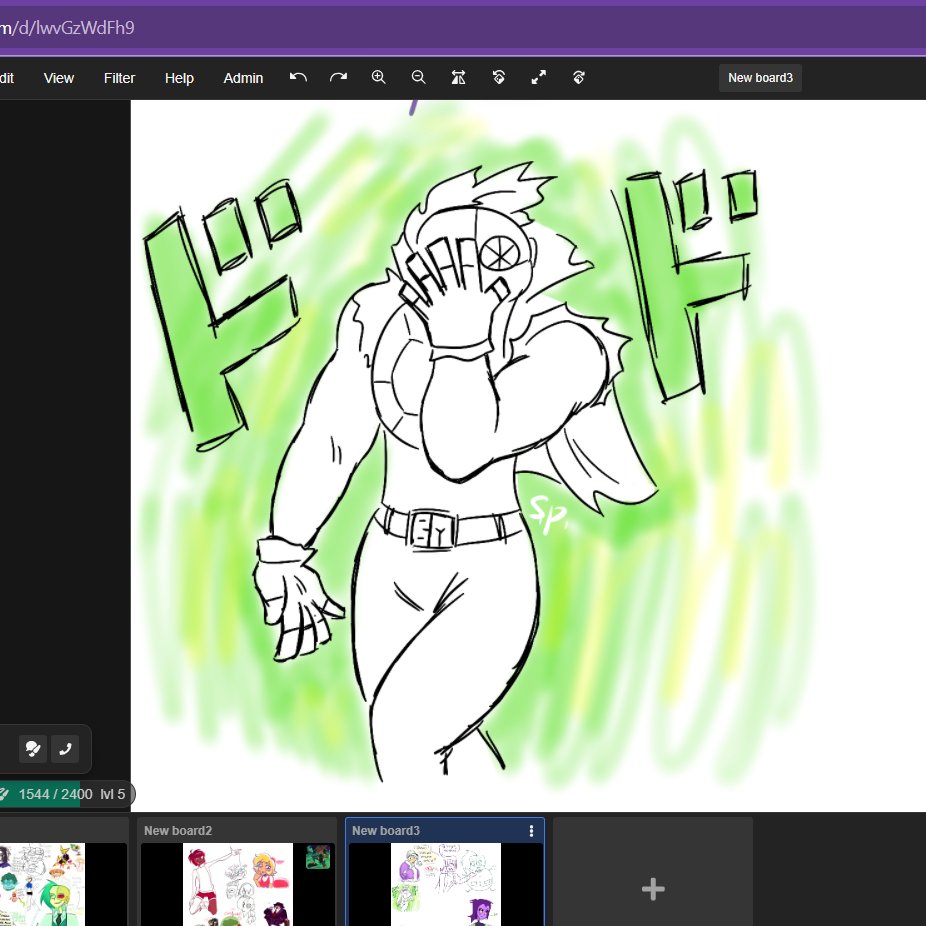Click the New board3 tab label at the bottom
Image resolution: width=926 pixels, height=926 pixels.
point(386,830)
